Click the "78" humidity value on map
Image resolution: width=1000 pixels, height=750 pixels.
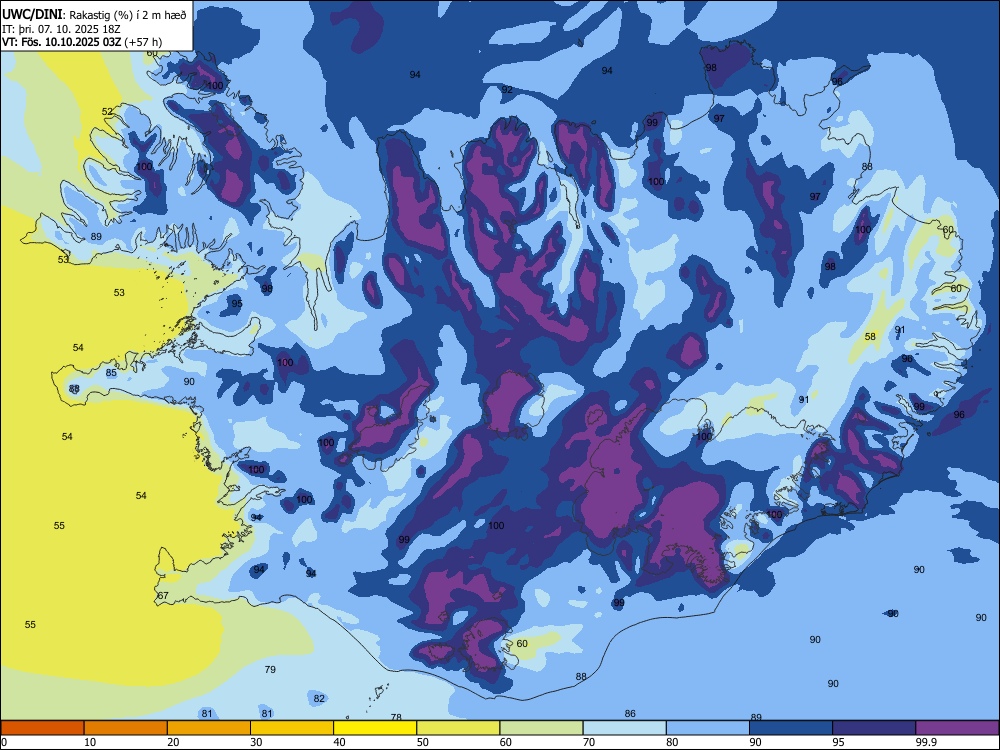(x=396, y=717)
